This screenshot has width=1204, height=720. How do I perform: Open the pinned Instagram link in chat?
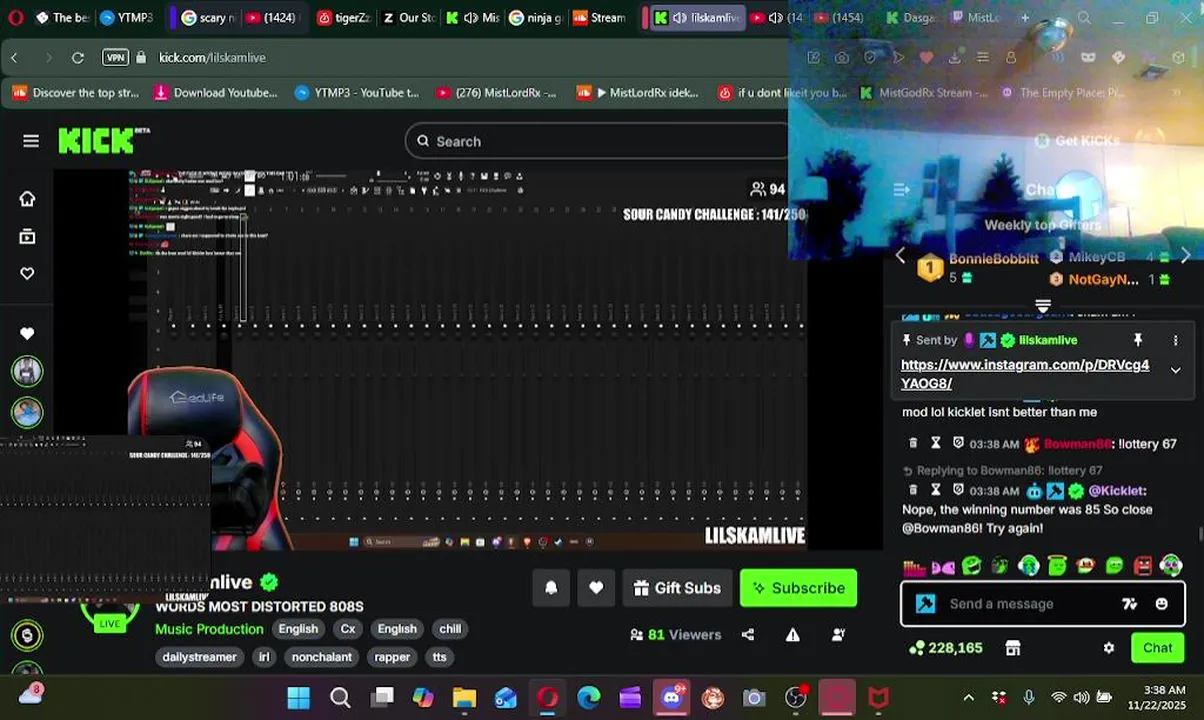pyautogui.click(x=1025, y=374)
